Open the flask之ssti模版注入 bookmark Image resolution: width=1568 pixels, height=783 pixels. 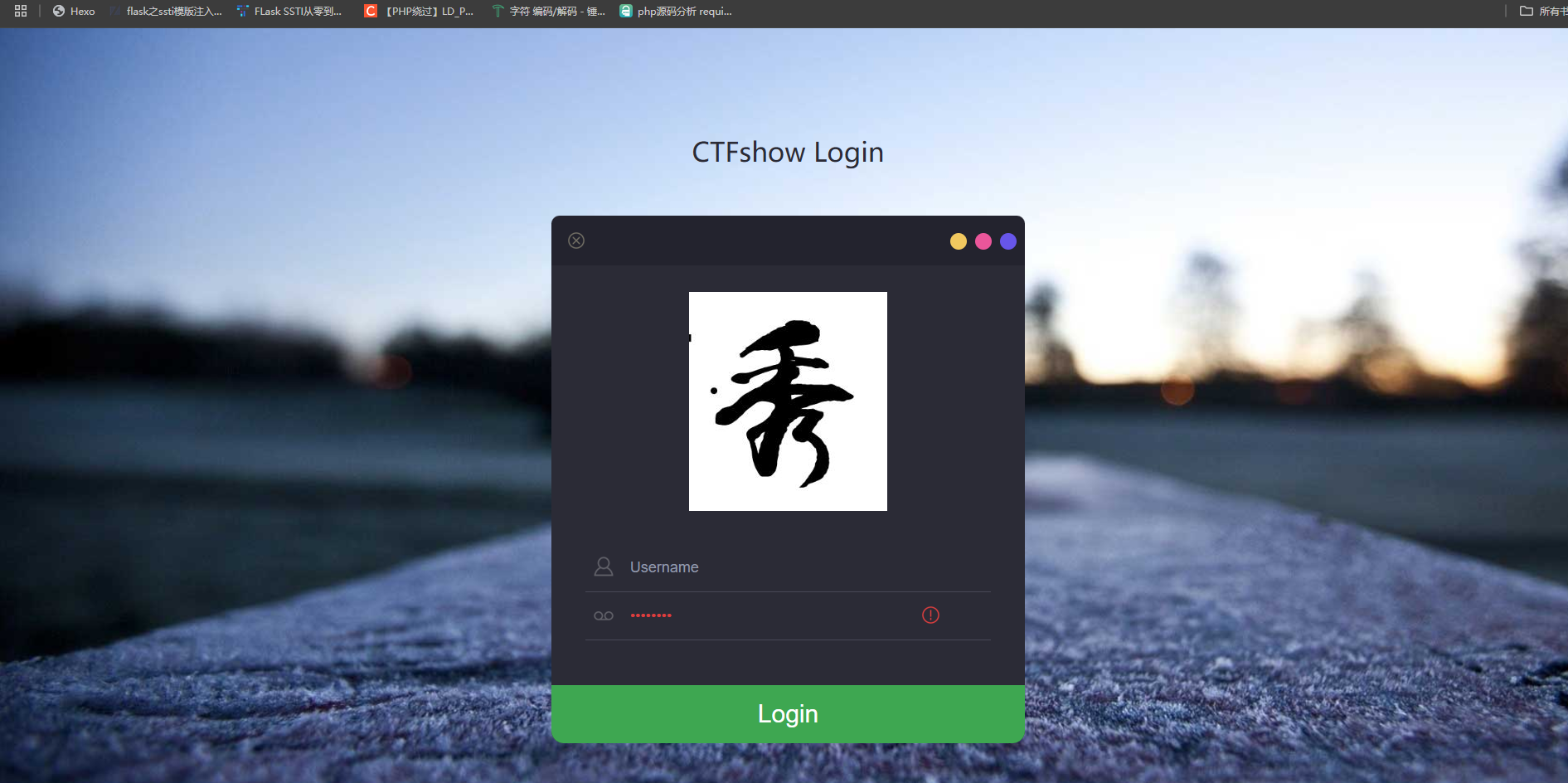pos(166,11)
